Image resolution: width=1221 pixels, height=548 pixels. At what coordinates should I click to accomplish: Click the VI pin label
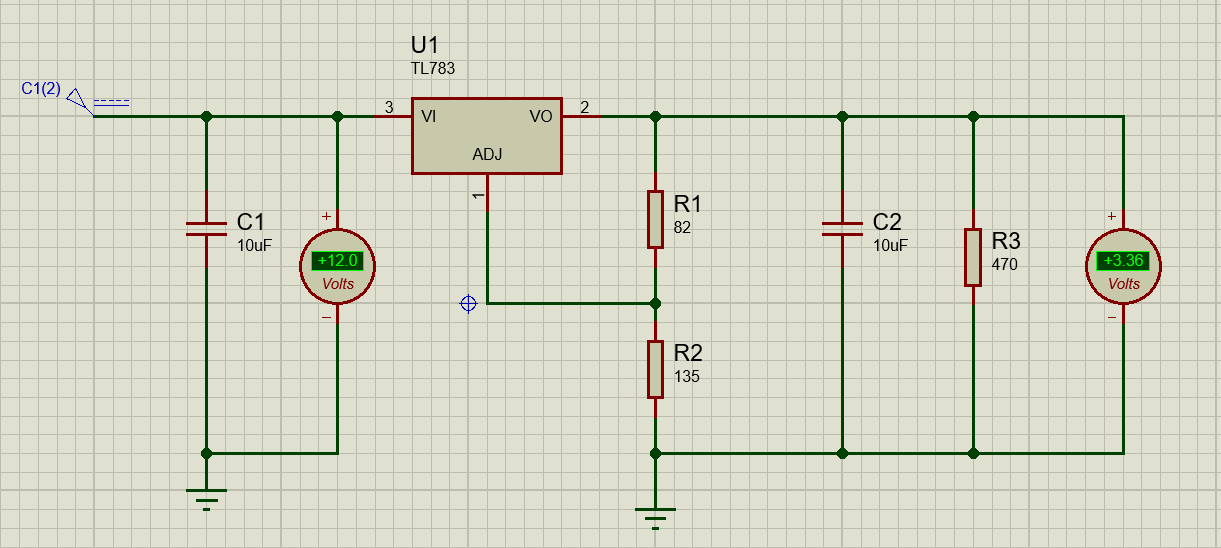[x=429, y=116]
